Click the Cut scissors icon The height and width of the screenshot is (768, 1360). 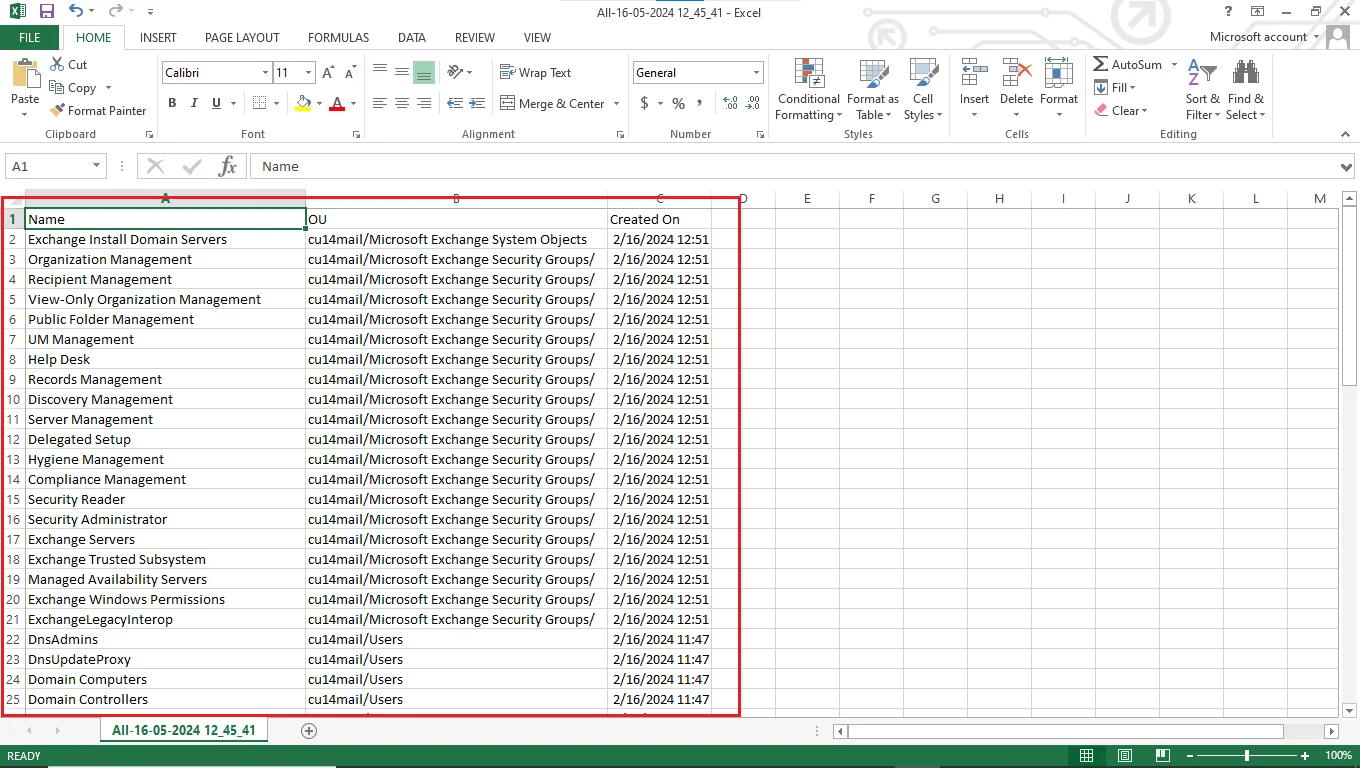[57, 64]
